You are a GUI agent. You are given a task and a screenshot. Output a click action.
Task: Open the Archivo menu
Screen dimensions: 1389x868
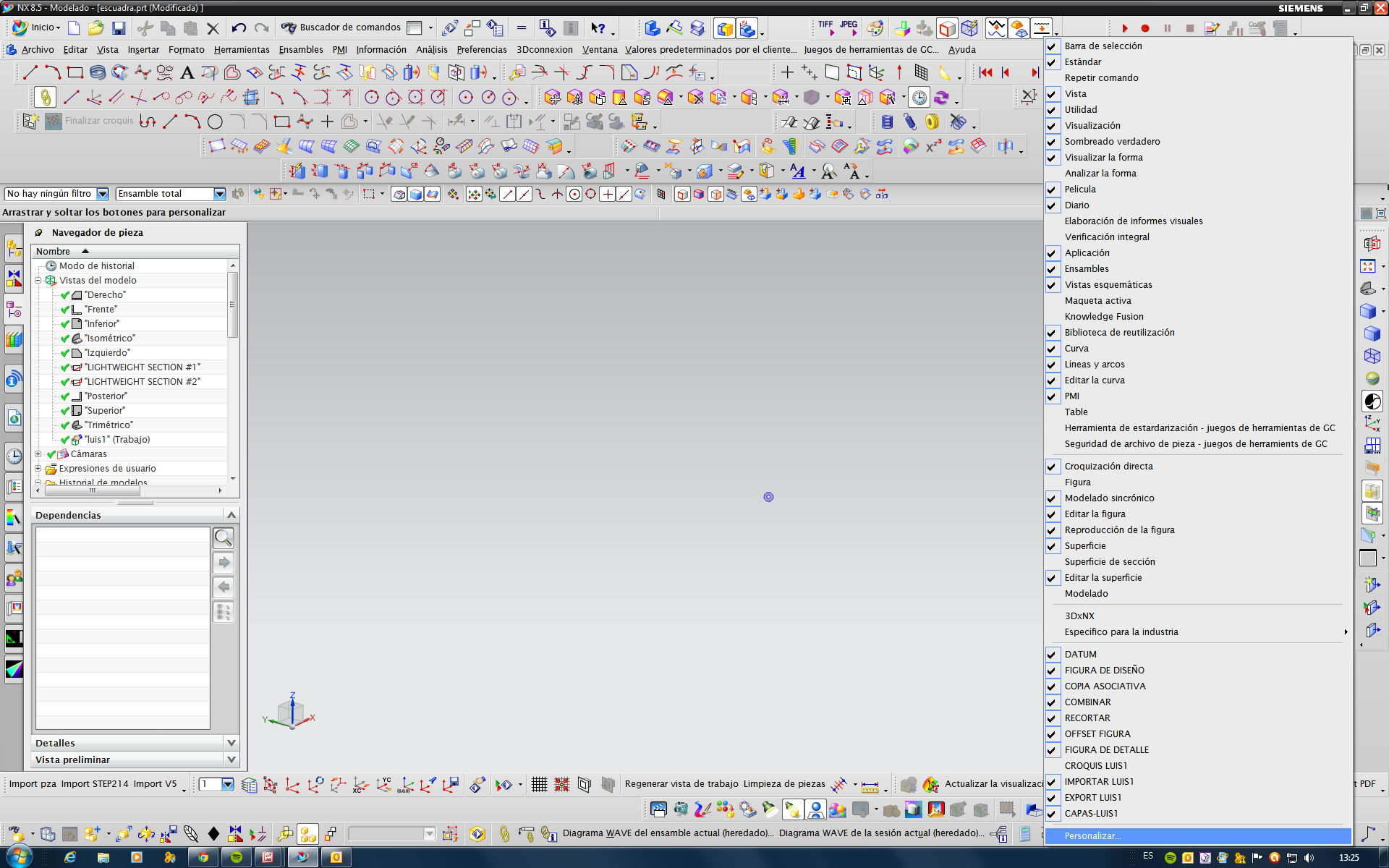click(x=38, y=50)
